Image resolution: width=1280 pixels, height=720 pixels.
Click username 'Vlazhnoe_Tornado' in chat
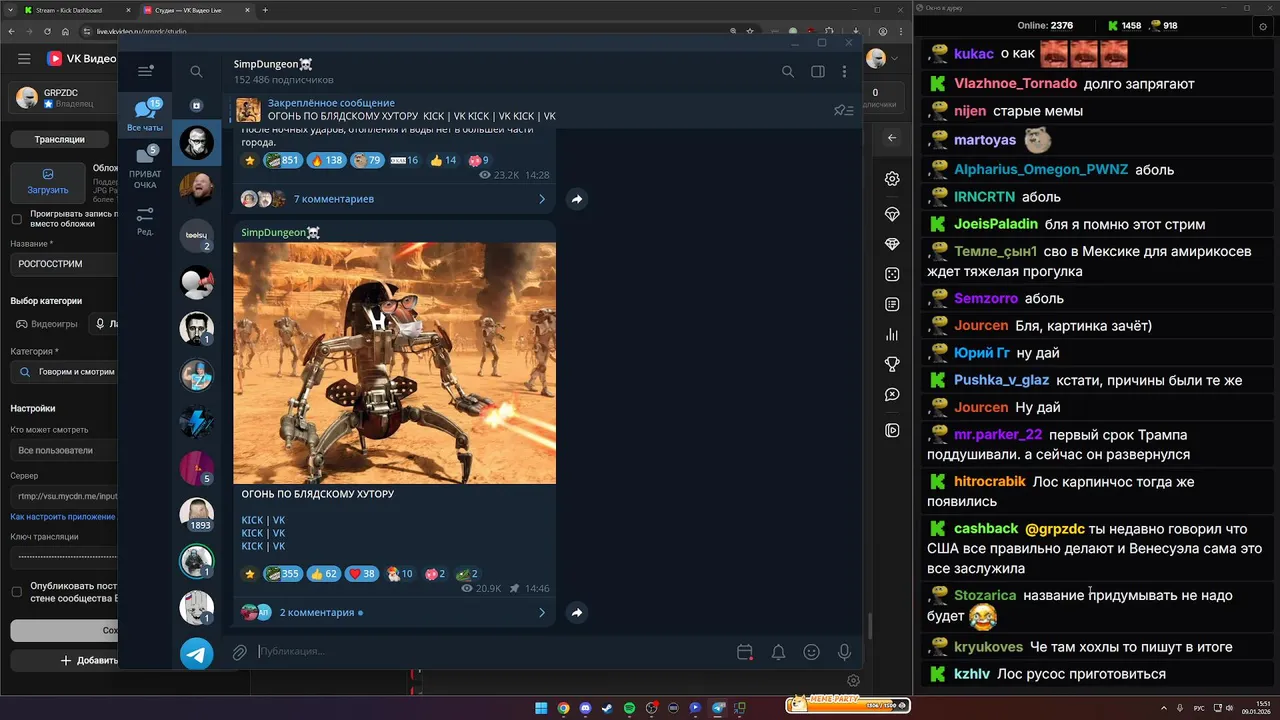pyautogui.click(x=1015, y=84)
